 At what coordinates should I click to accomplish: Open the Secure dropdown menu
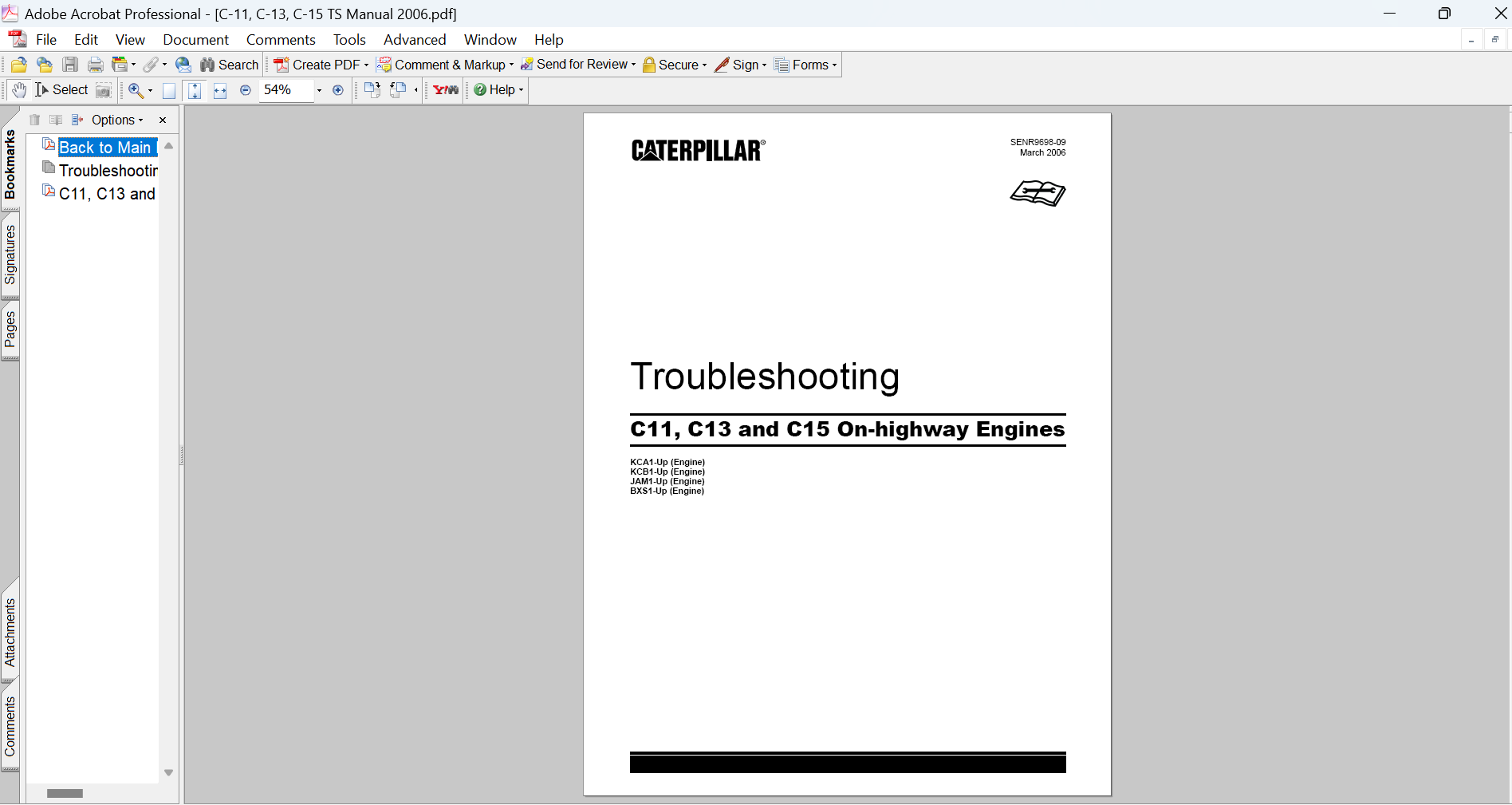click(x=675, y=65)
